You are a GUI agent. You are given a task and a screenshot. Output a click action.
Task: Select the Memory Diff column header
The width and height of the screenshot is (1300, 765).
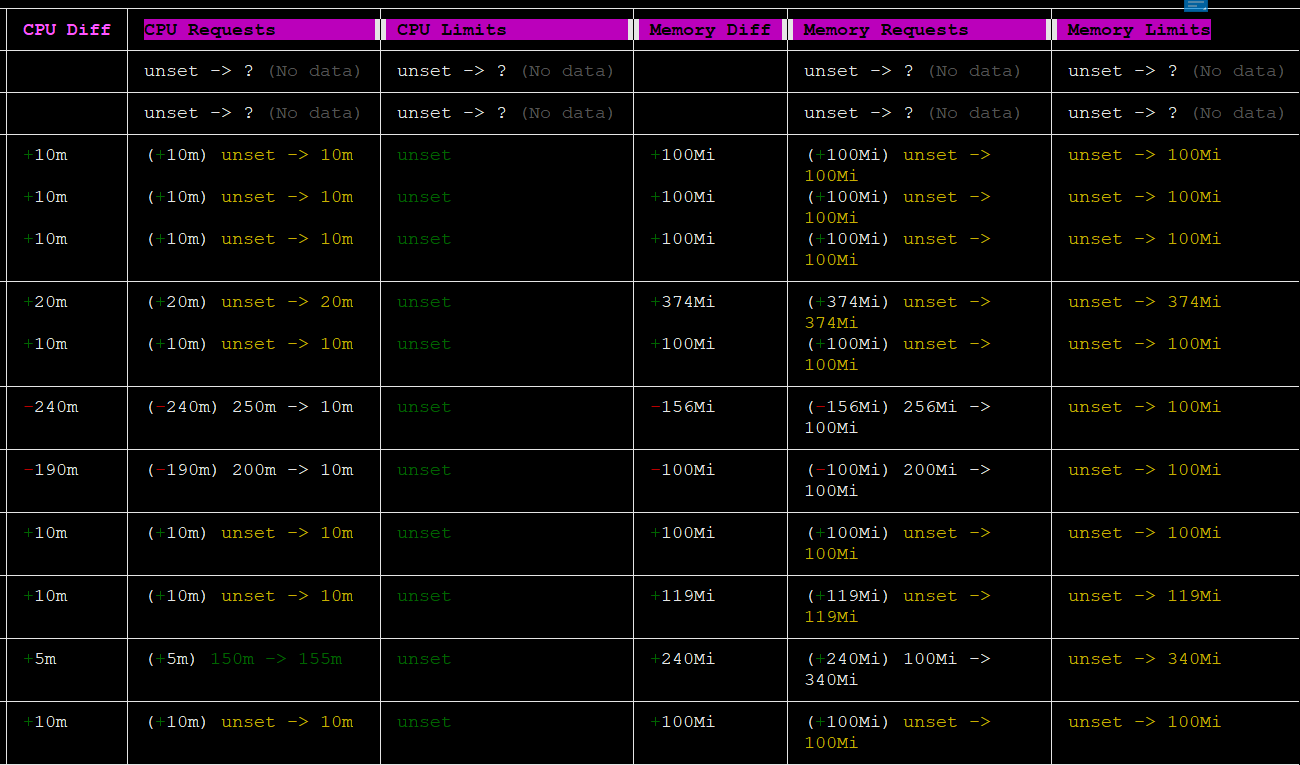pos(709,30)
